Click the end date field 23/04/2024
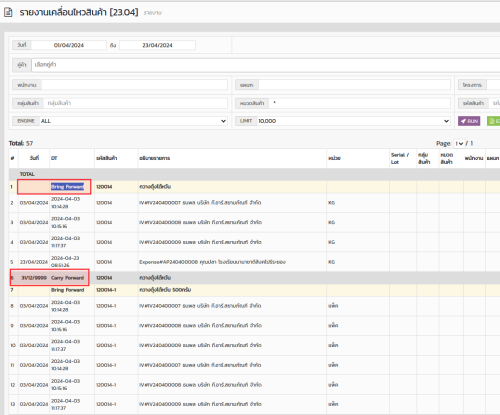Image resolution: width=500 pixels, height=415 pixels. click(157, 45)
